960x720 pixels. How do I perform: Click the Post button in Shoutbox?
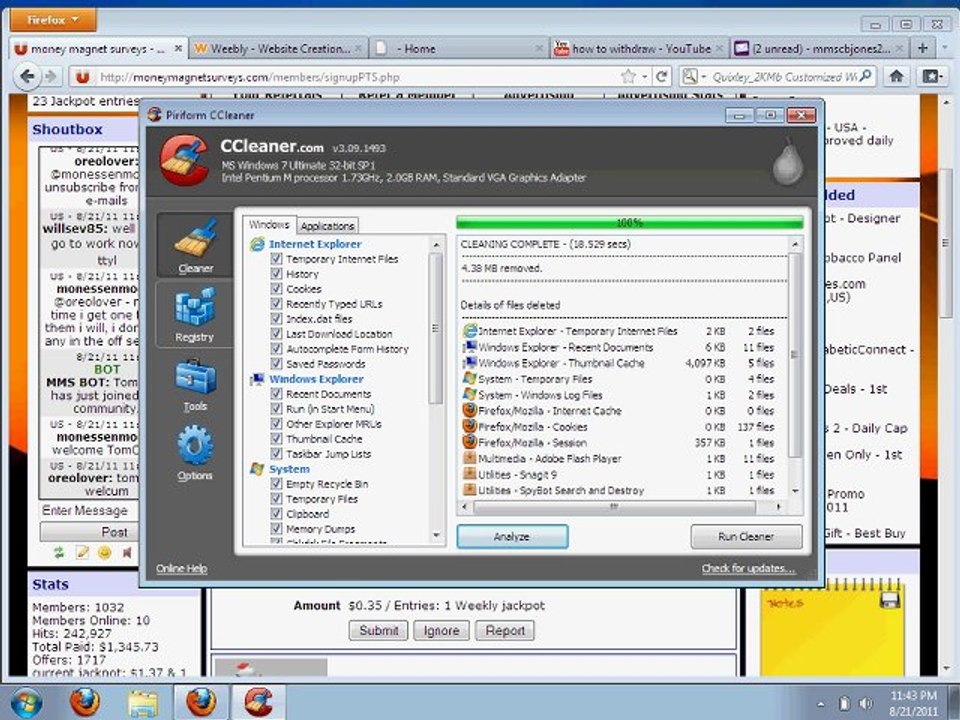coord(89,532)
